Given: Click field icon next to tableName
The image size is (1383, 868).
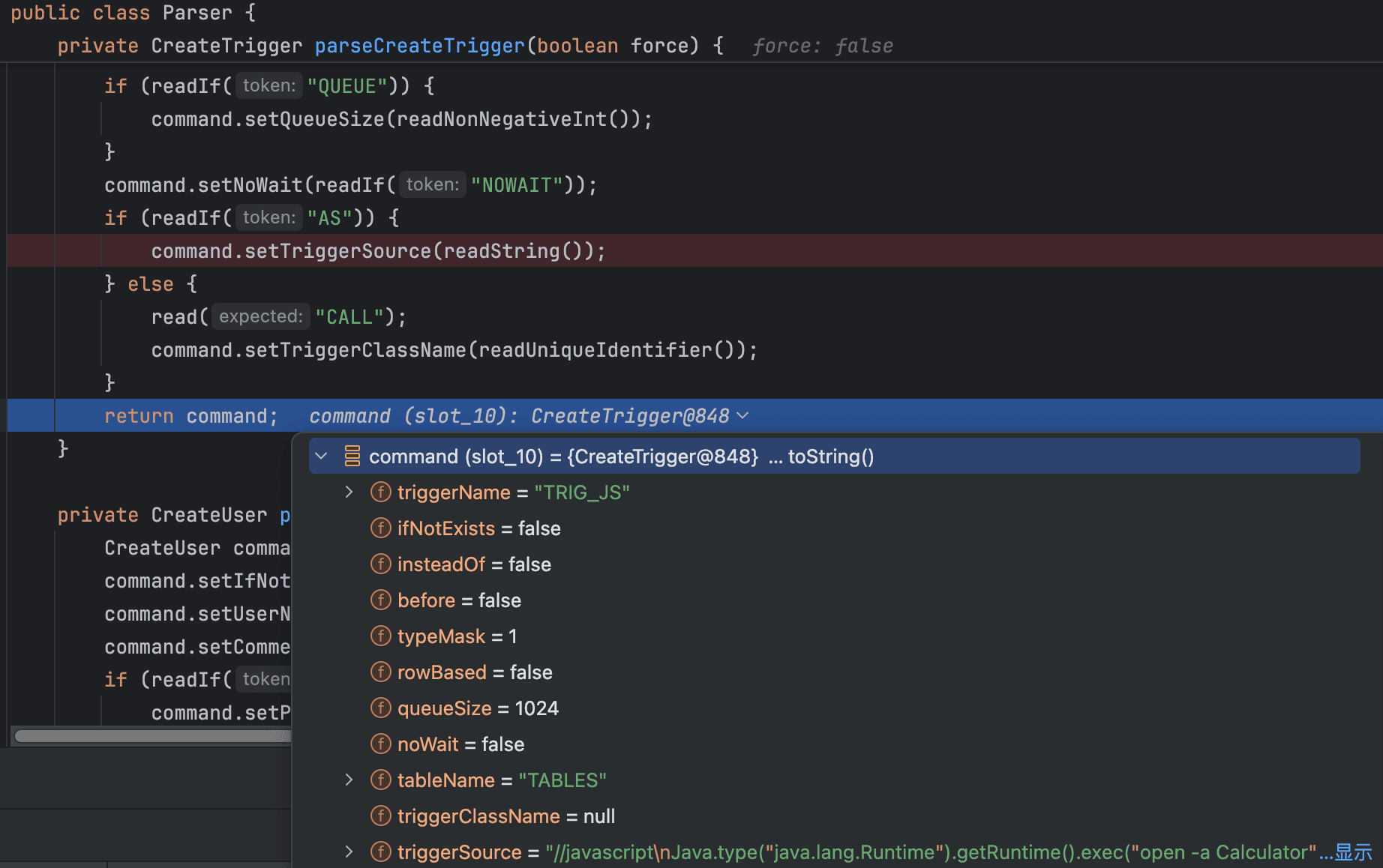Looking at the screenshot, I should tap(381, 780).
